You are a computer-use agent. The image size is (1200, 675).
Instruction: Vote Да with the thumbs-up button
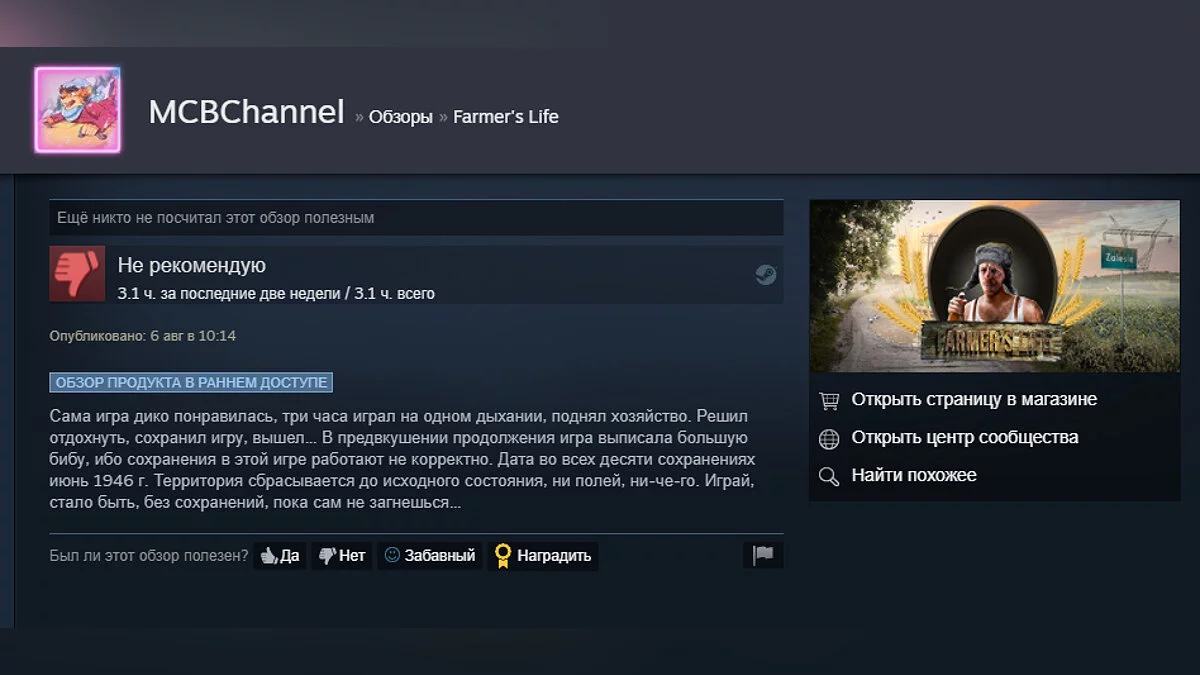(280, 556)
